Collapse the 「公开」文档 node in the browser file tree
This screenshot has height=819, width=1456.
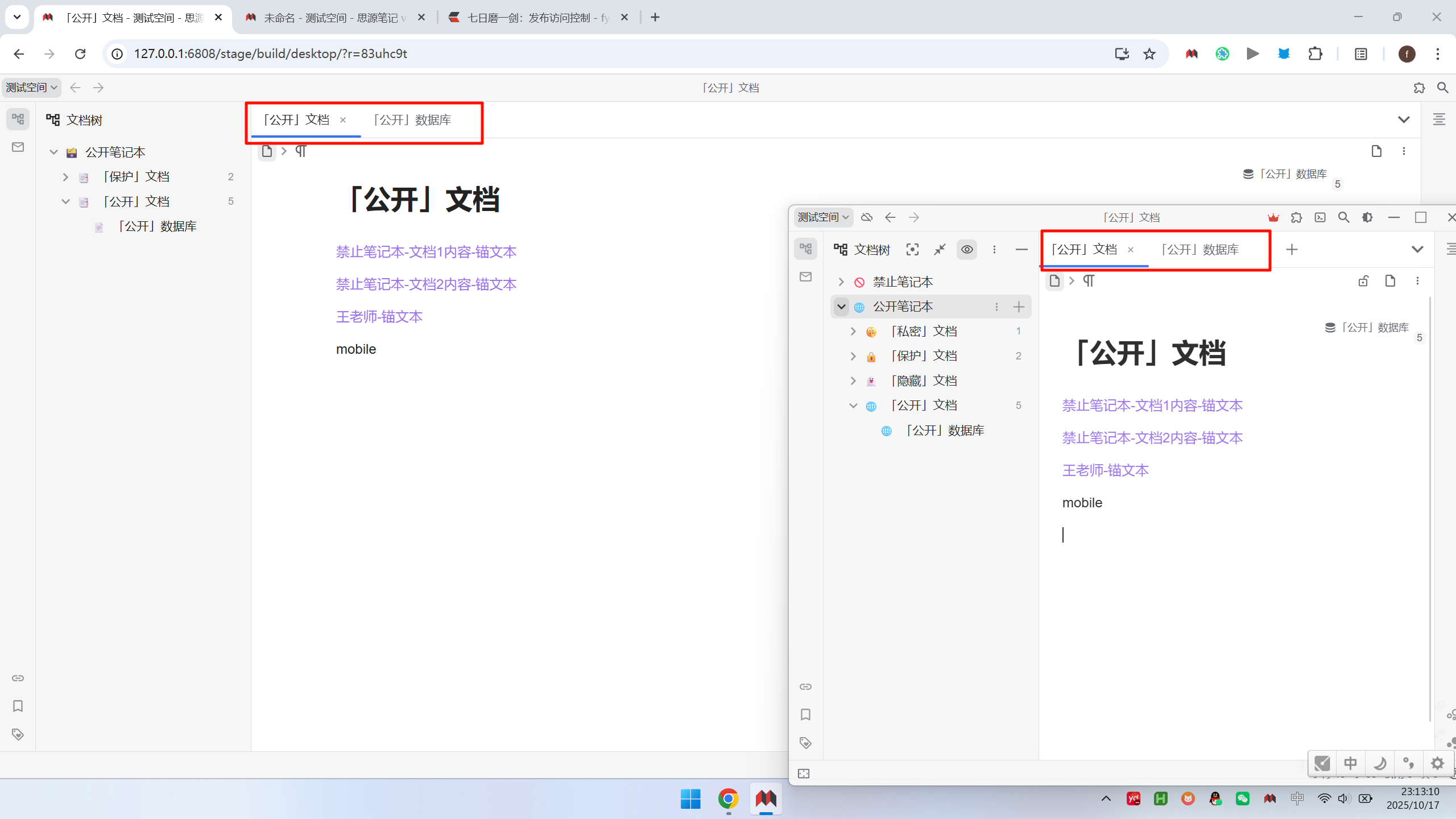[x=65, y=201]
